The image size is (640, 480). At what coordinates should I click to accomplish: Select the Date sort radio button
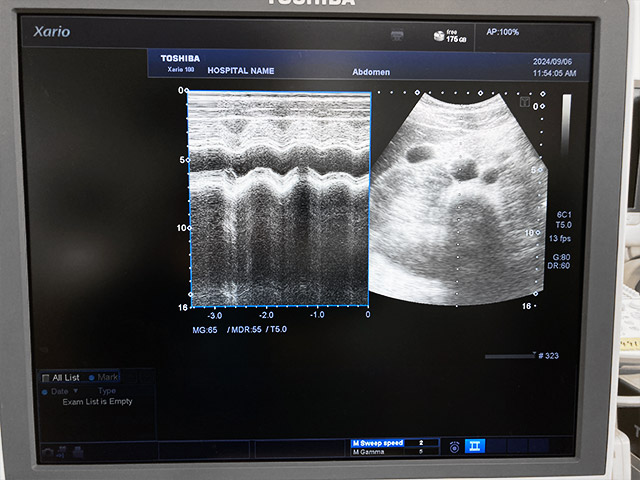[x=44, y=392]
